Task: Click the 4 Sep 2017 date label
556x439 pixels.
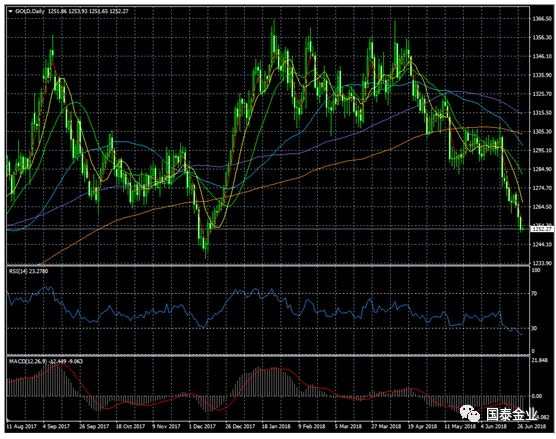Action: click(56, 426)
